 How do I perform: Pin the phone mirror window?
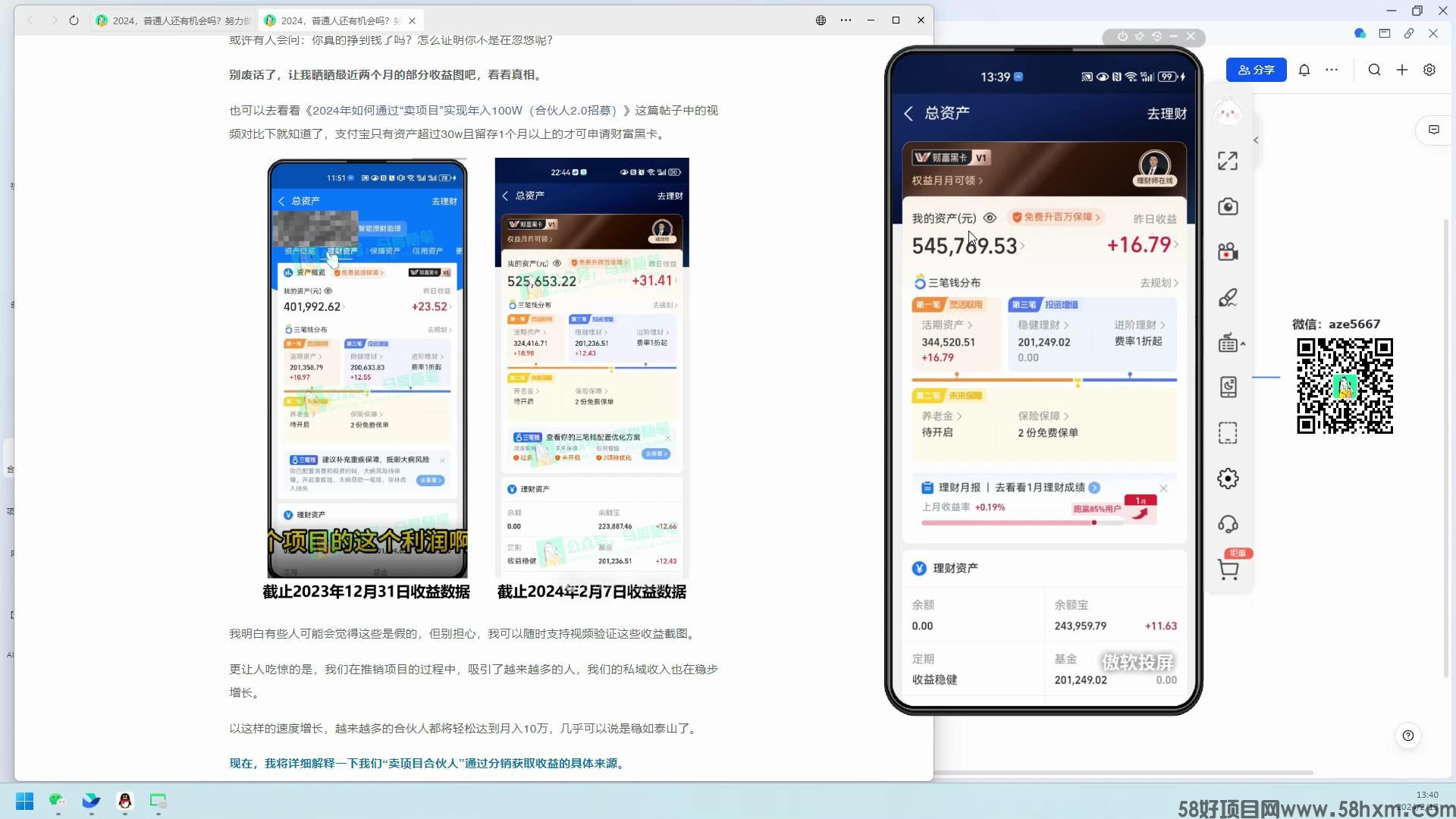tap(1139, 36)
